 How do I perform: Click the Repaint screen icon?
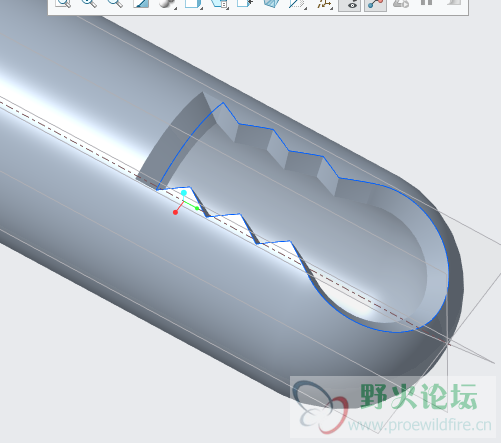[x=141, y=3]
